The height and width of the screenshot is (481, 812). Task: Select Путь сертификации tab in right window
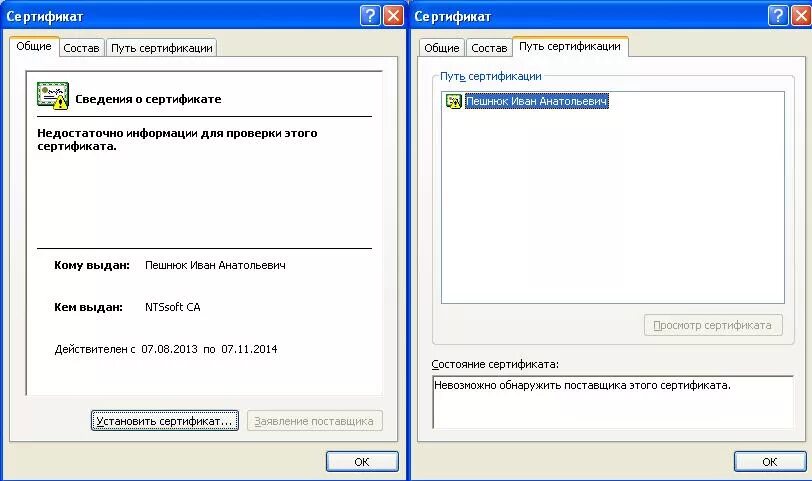(x=570, y=46)
